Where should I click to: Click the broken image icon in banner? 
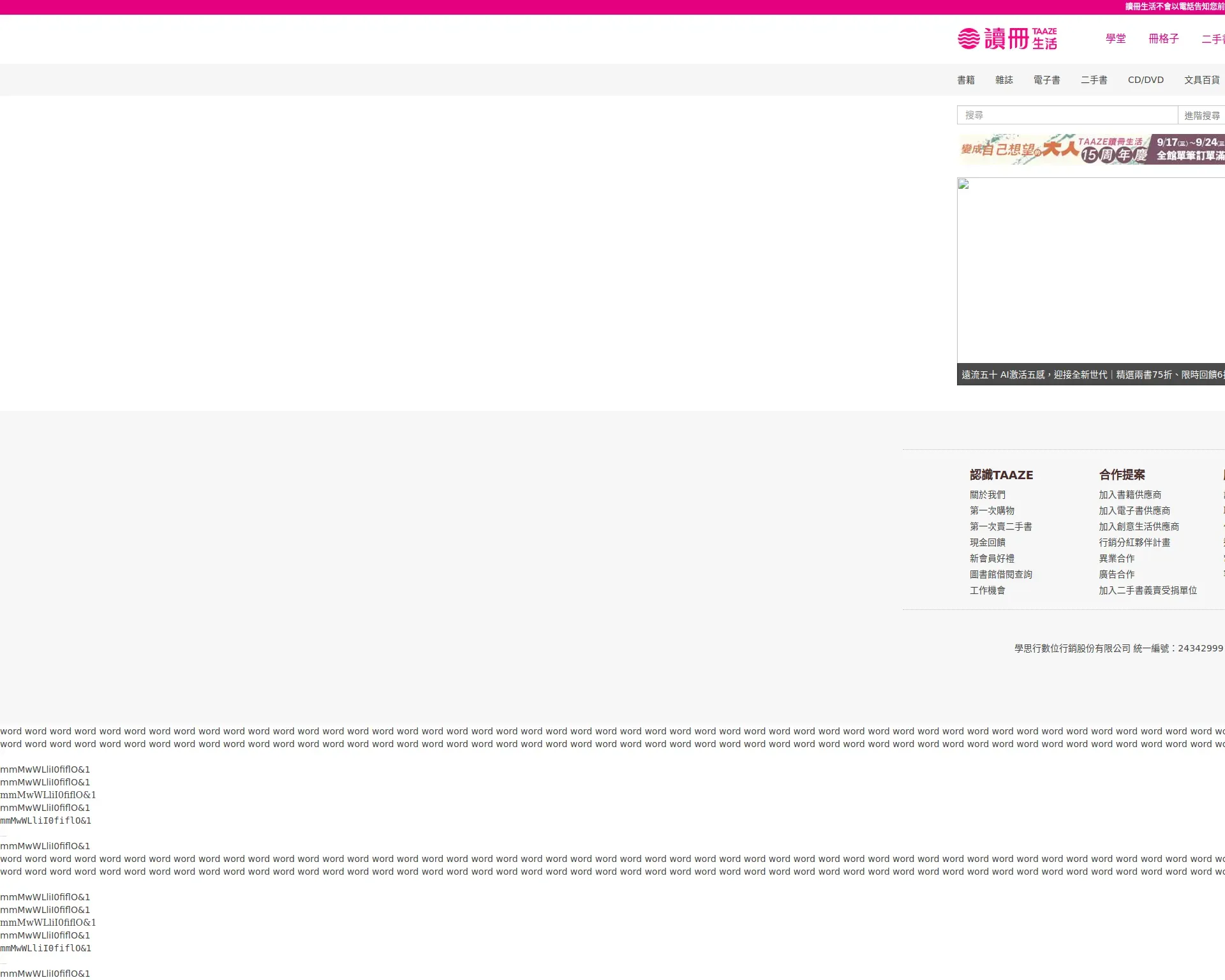pos(963,184)
